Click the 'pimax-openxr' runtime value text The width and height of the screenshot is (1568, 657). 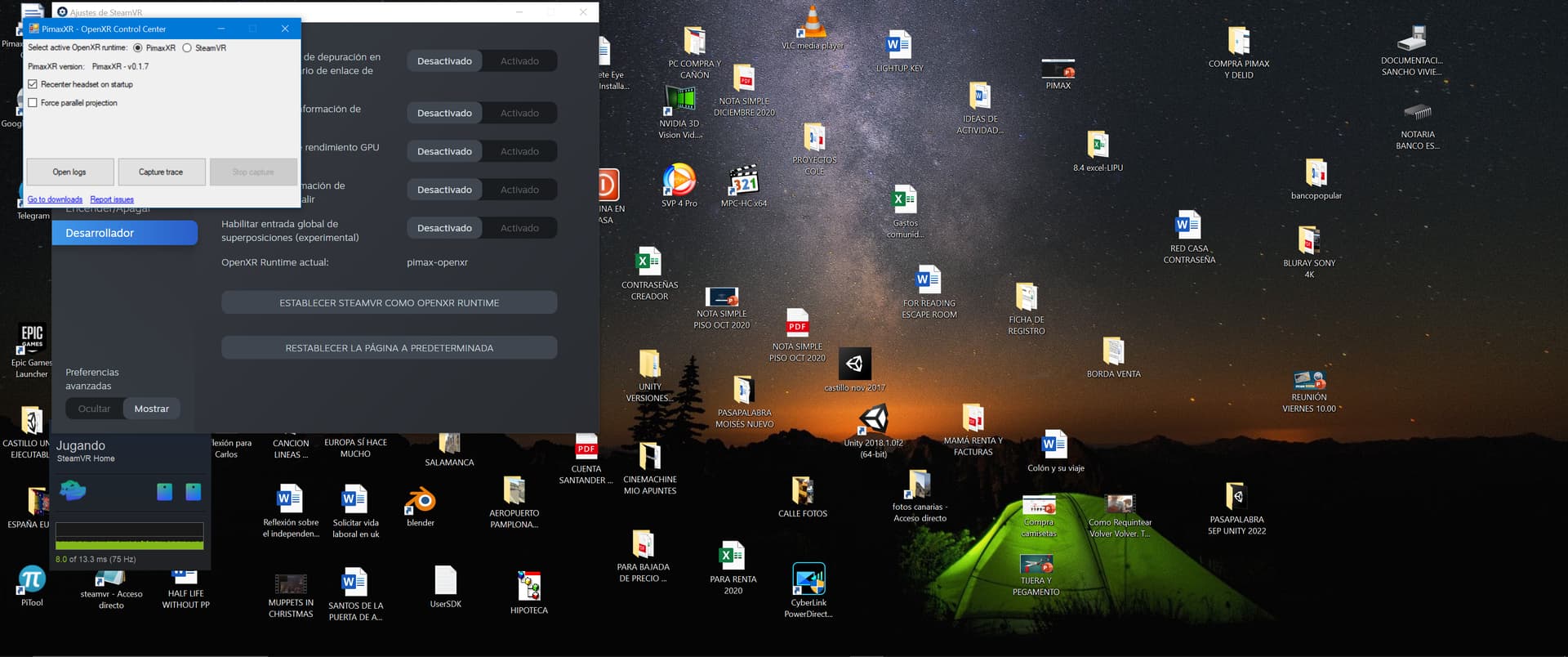click(438, 262)
